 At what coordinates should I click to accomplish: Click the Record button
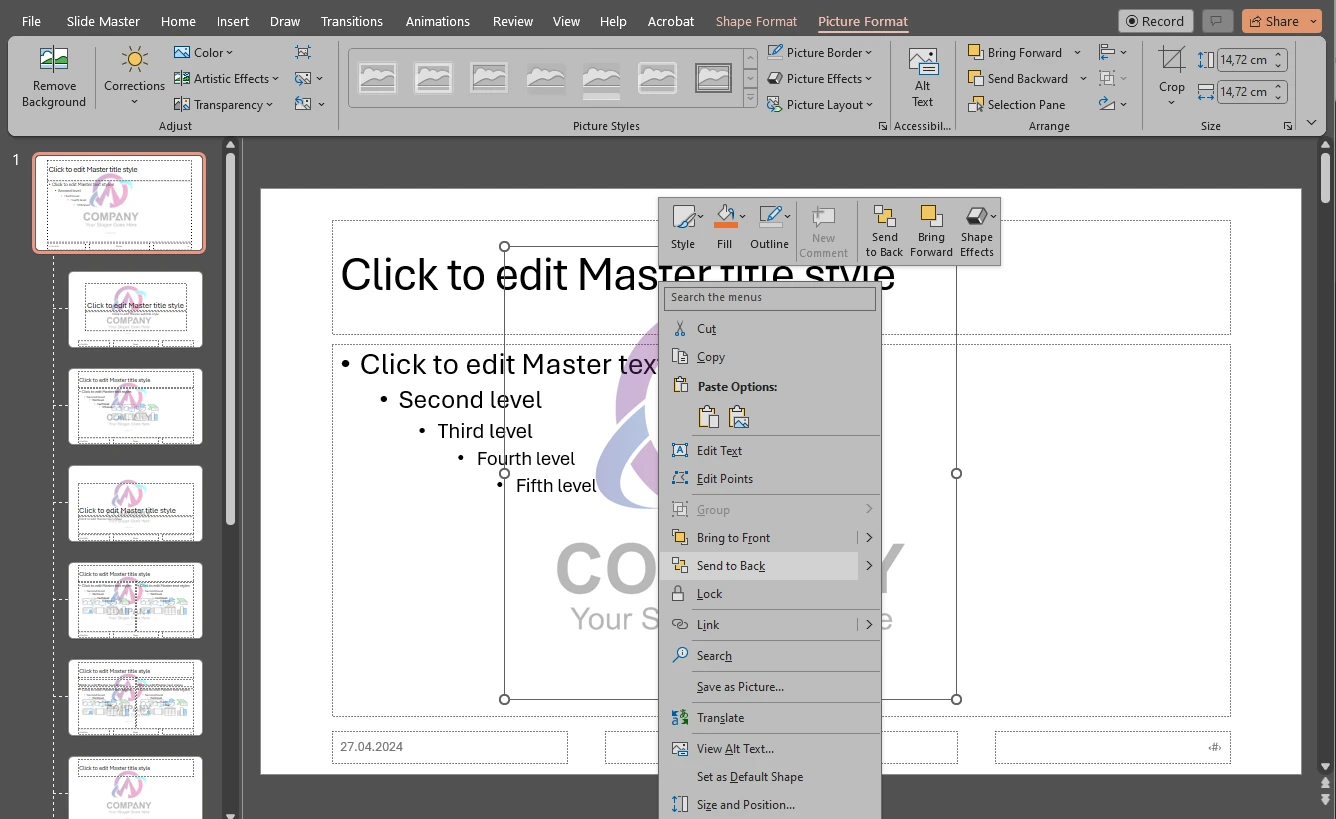coord(1155,20)
